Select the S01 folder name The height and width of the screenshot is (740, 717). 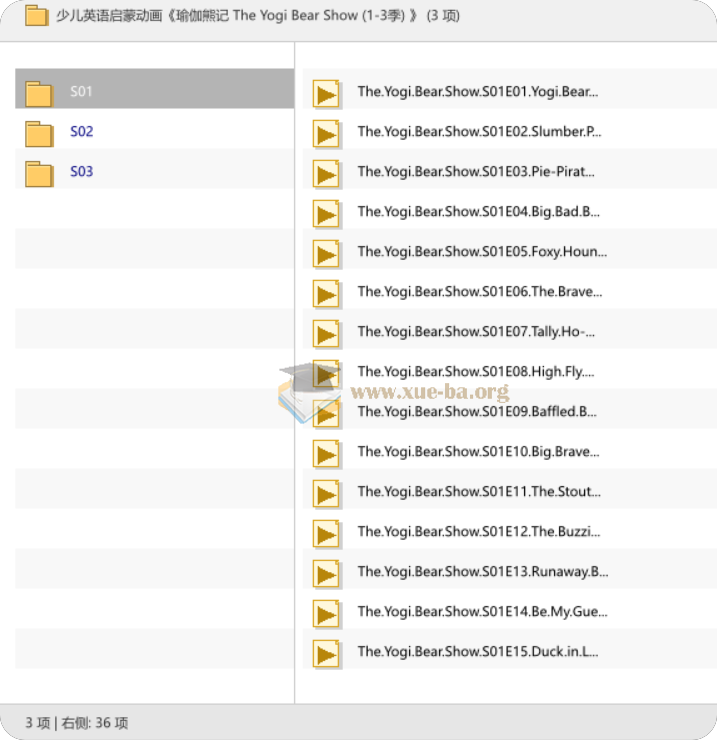[x=81, y=91]
